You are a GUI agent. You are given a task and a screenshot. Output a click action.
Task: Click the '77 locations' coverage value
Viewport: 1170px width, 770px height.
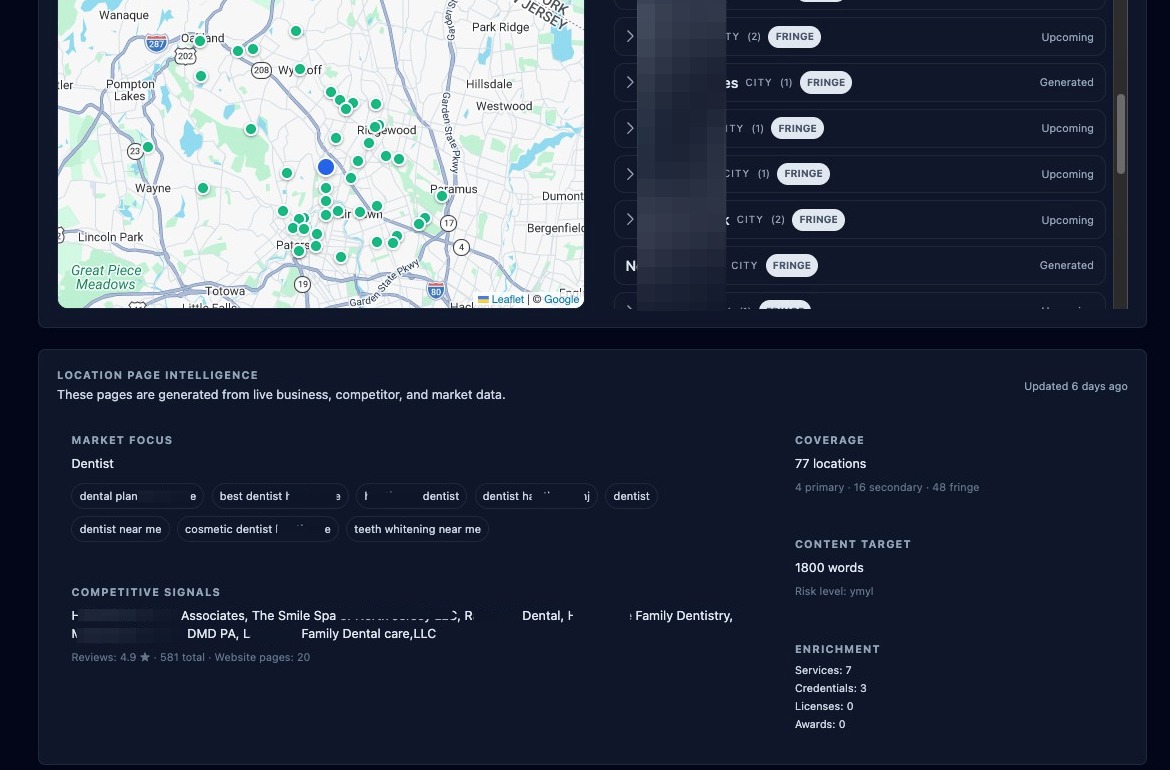830,463
